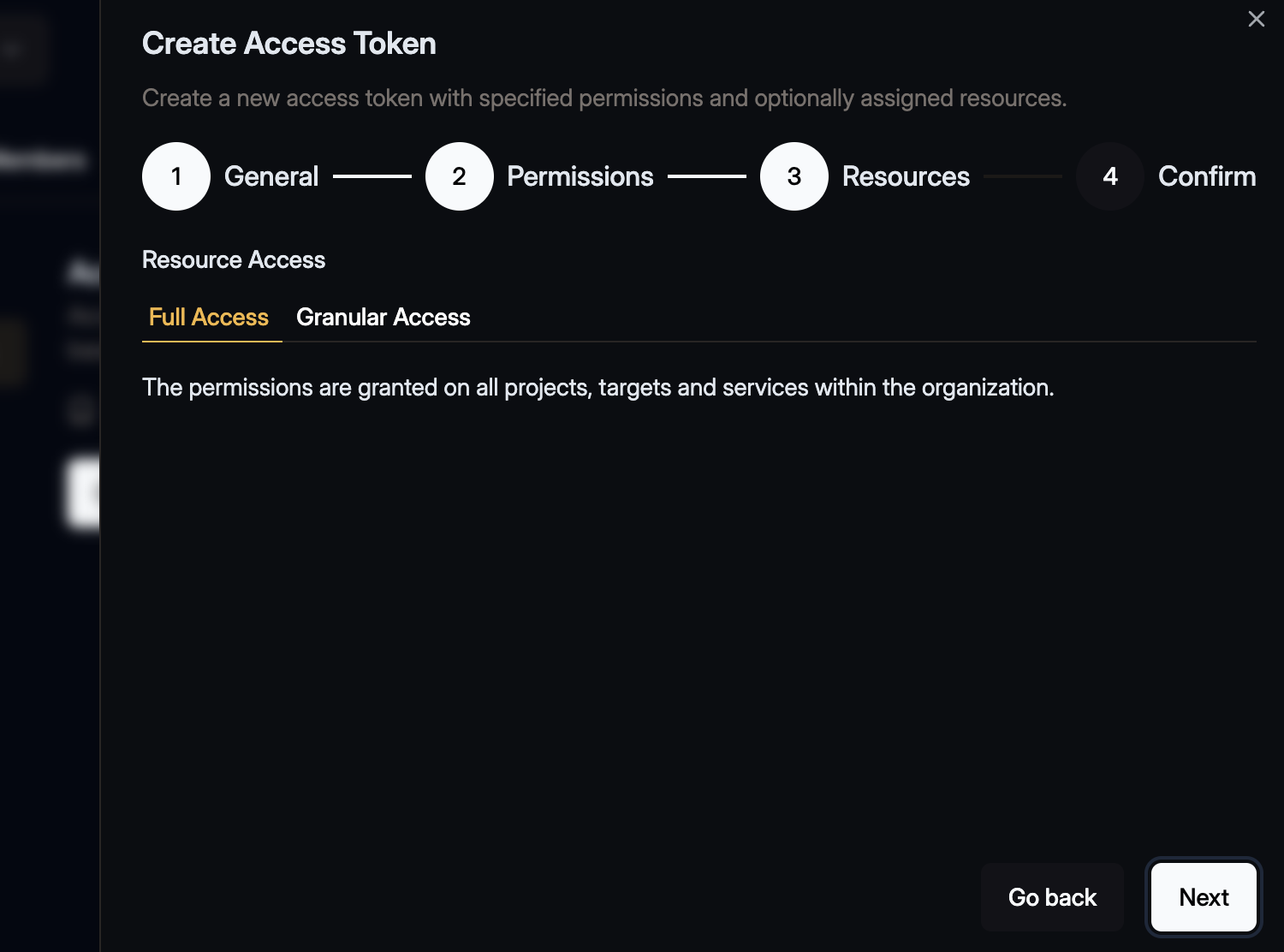Click step 2 Permissions circle indicator
This screenshot has width=1284, height=952.
(x=459, y=176)
